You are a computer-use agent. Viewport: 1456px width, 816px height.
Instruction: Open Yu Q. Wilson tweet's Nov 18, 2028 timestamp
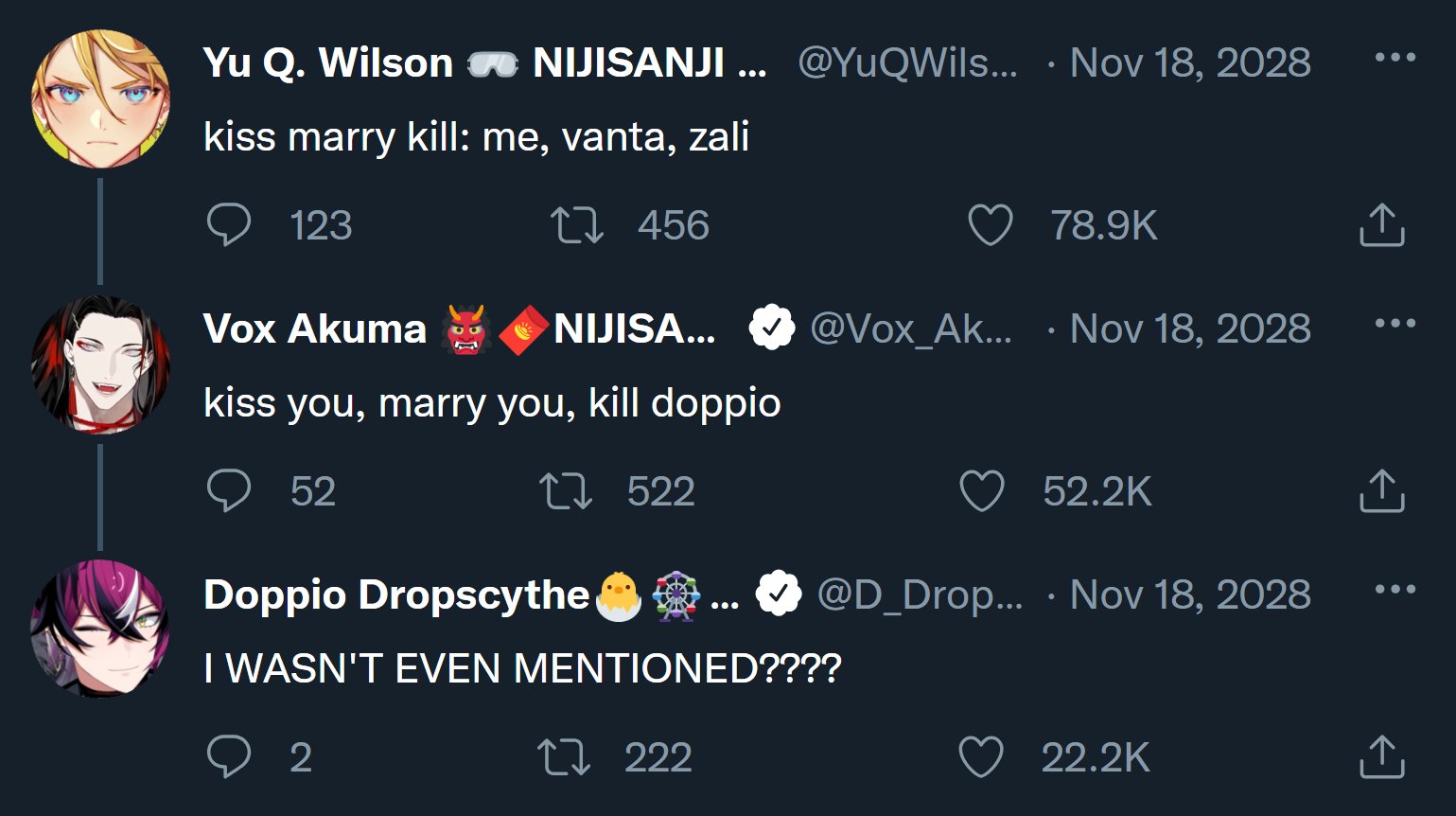[x=1189, y=63]
